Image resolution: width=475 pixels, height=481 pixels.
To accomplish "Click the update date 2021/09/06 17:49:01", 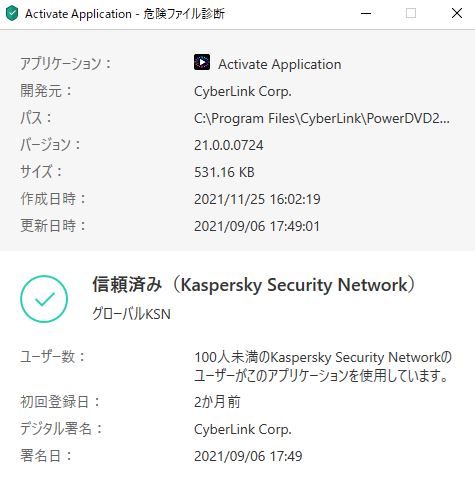I will [x=257, y=226].
